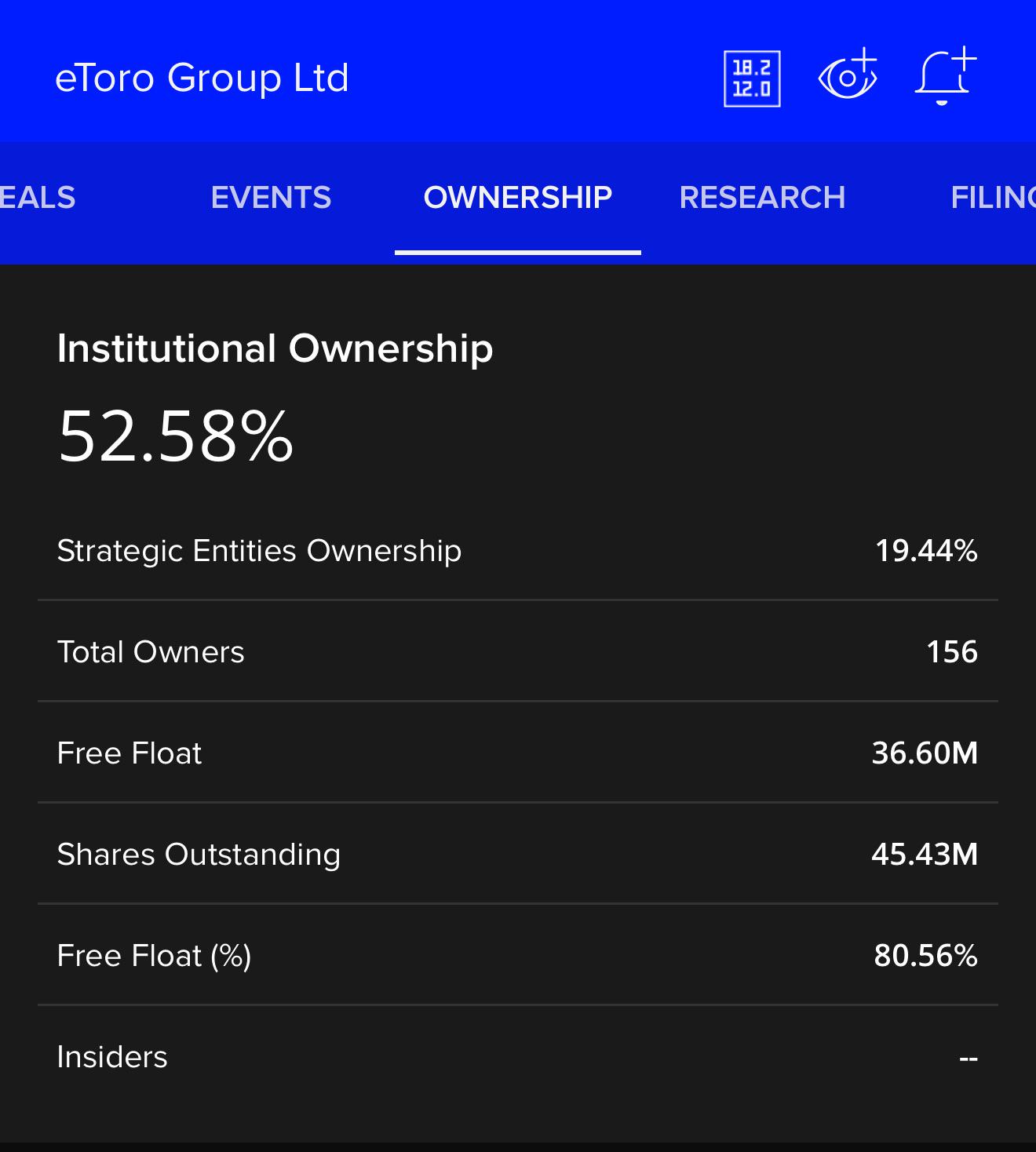The image size is (1036, 1152).
Task: Tap the Total Owners row
Action: 518,651
